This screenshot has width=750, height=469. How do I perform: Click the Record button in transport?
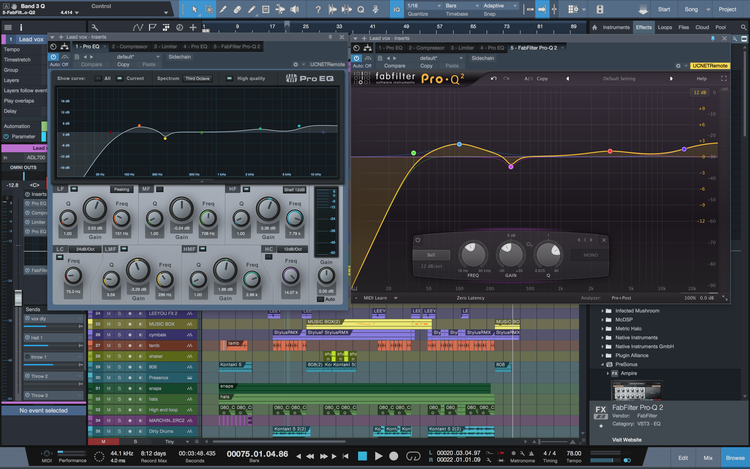pyautogui.click(x=394, y=456)
